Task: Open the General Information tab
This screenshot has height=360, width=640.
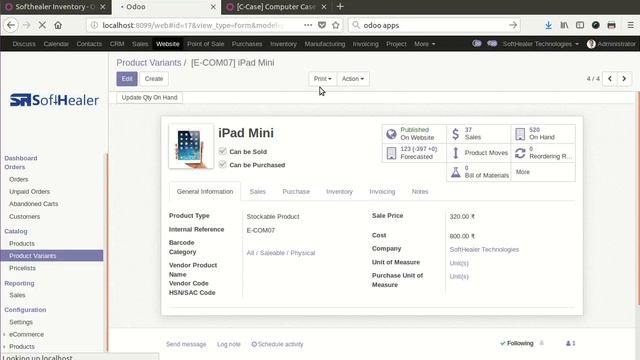Action: [205, 191]
